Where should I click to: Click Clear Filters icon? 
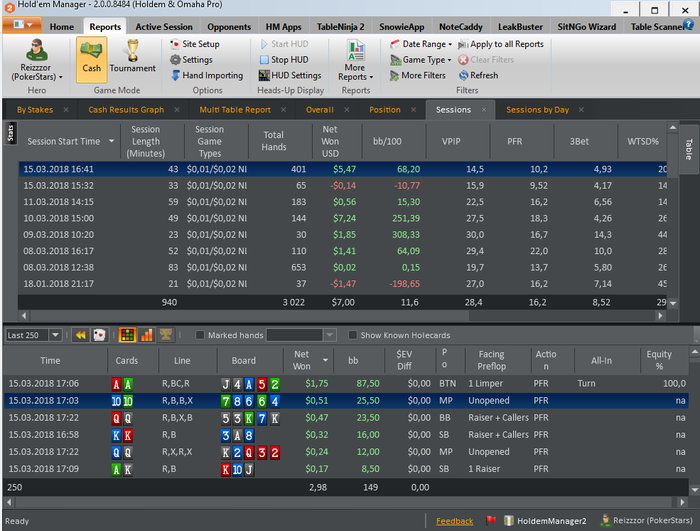pos(463,59)
